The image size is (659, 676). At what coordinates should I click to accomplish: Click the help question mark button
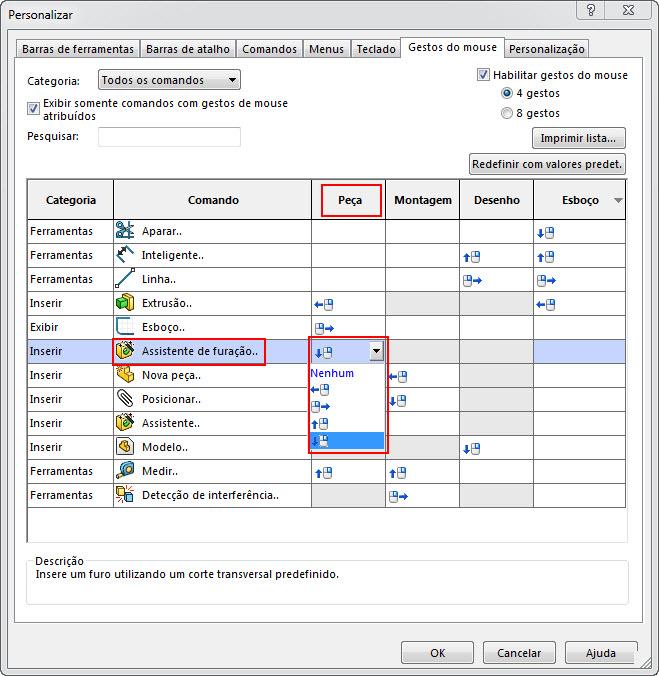point(590,9)
